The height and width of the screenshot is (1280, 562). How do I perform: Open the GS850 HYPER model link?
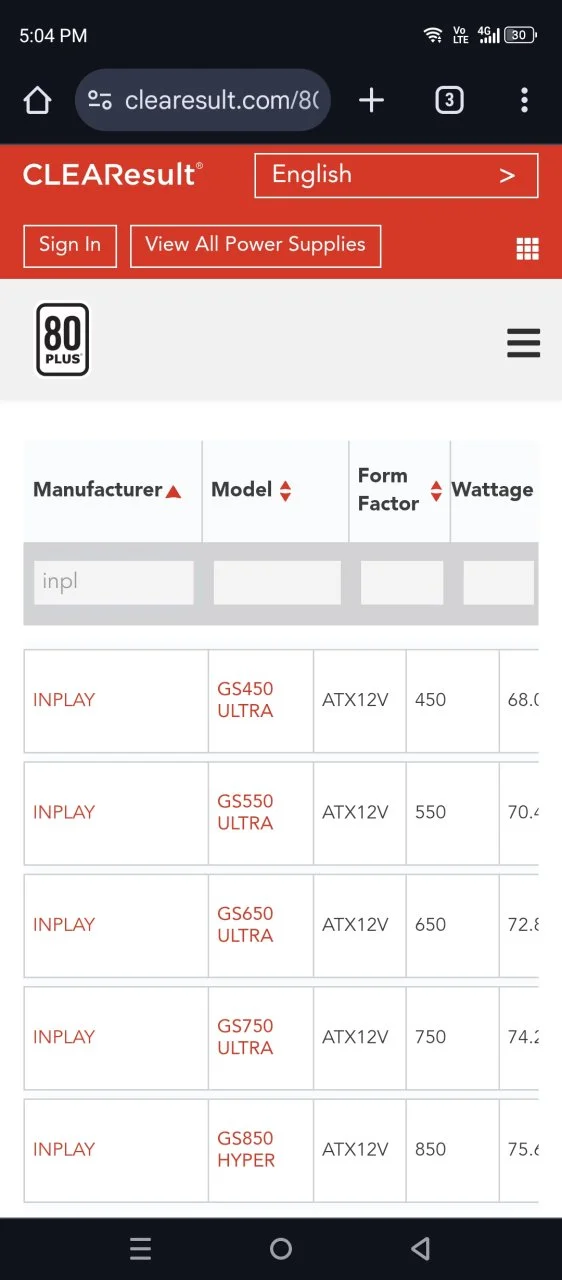click(246, 1149)
